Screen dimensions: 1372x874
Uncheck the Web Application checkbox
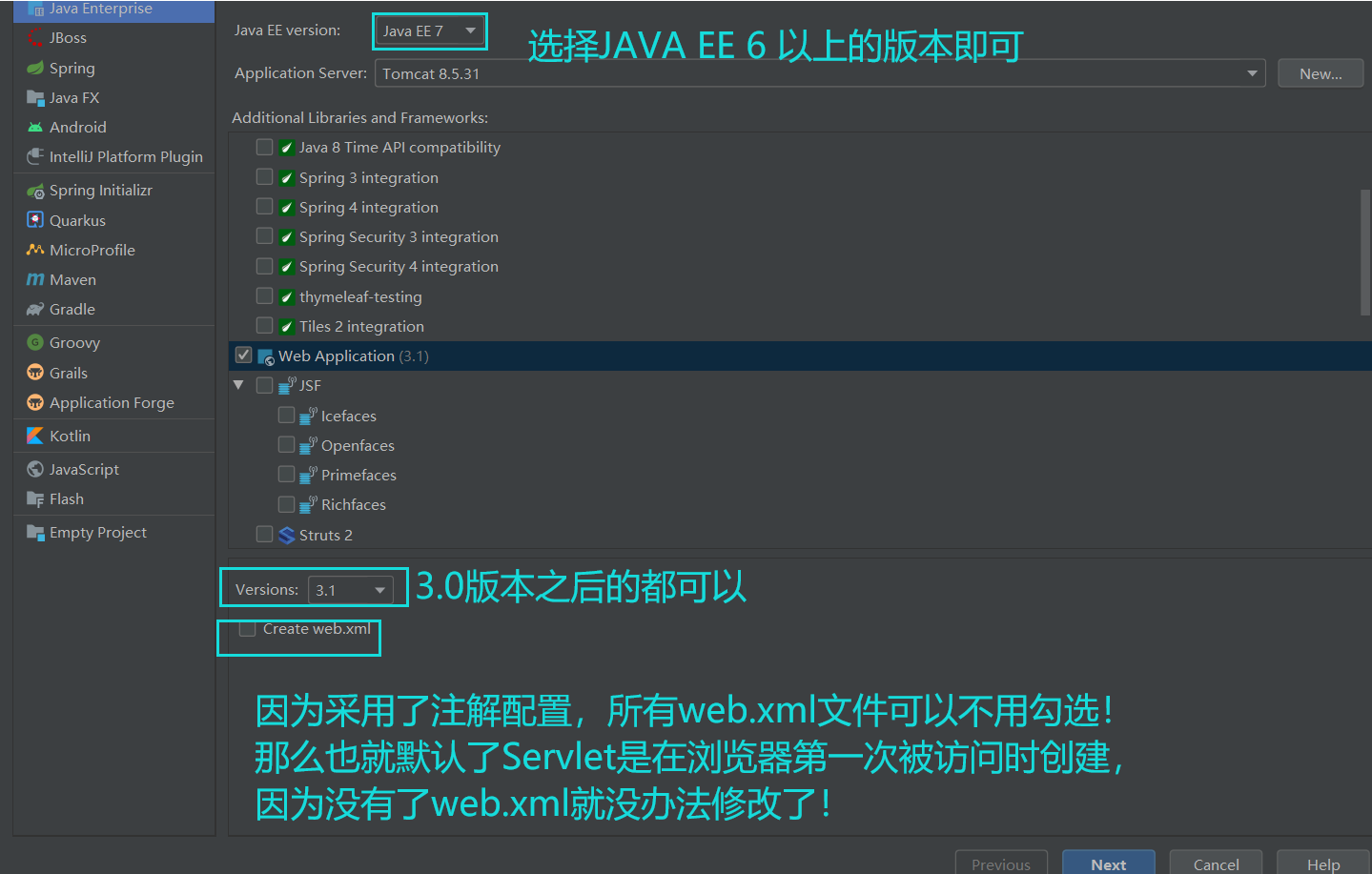[x=244, y=355]
